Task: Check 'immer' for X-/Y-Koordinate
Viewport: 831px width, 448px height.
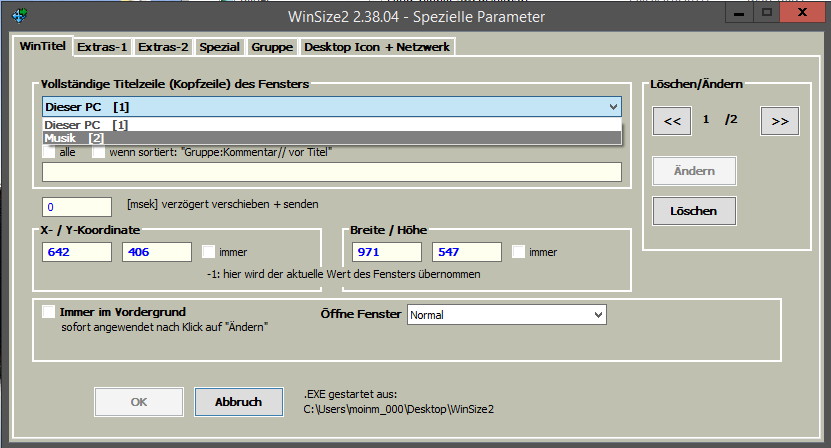Action: [209, 251]
